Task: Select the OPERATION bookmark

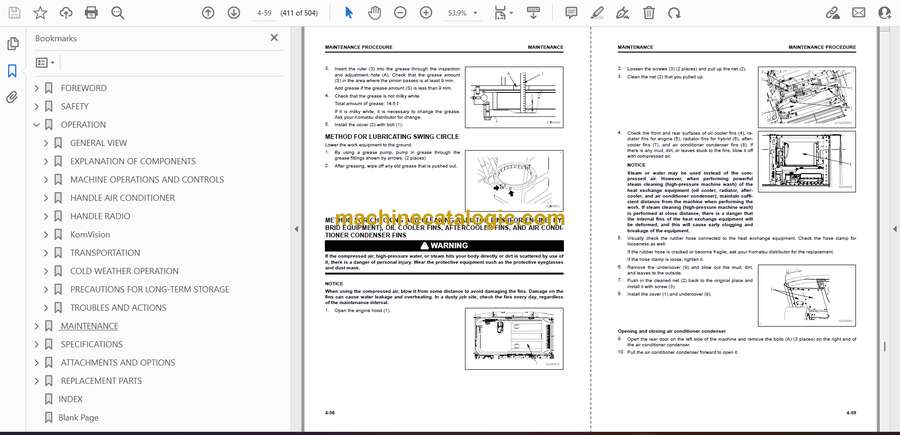Action: point(83,125)
